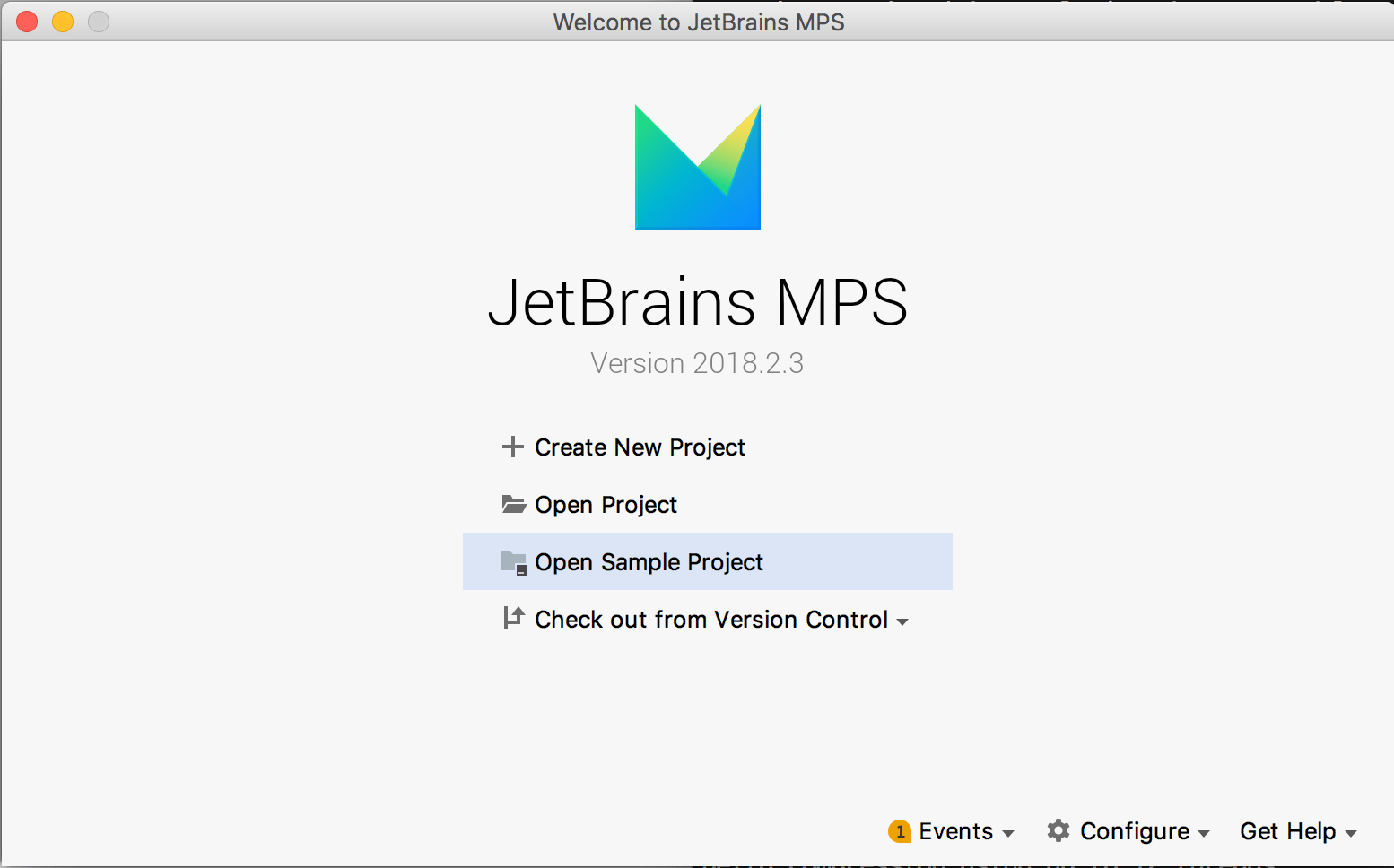Click the yellow minimize button
The width and height of the screenshot is (1394, 868).
[63, 21]
